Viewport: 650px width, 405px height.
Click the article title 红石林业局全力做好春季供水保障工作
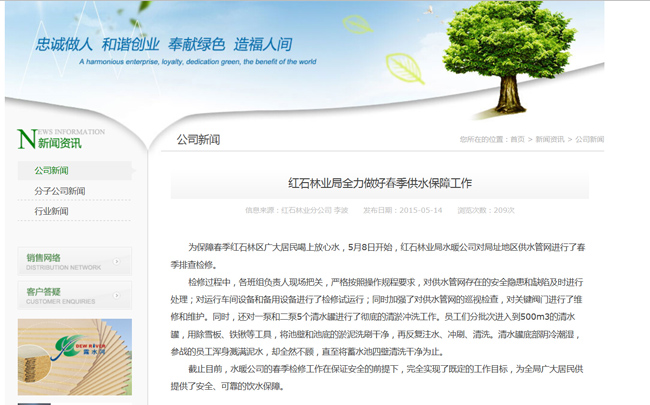(x=379, y=183)
